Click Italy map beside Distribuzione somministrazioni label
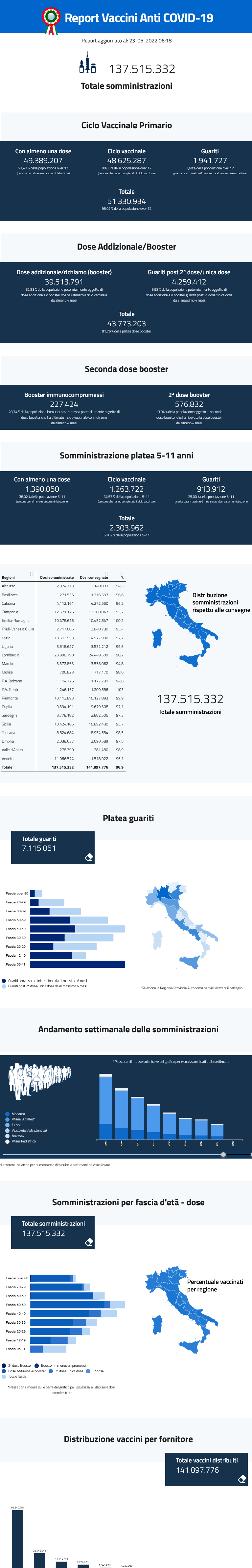The image size is (252, 1568). 181,623
